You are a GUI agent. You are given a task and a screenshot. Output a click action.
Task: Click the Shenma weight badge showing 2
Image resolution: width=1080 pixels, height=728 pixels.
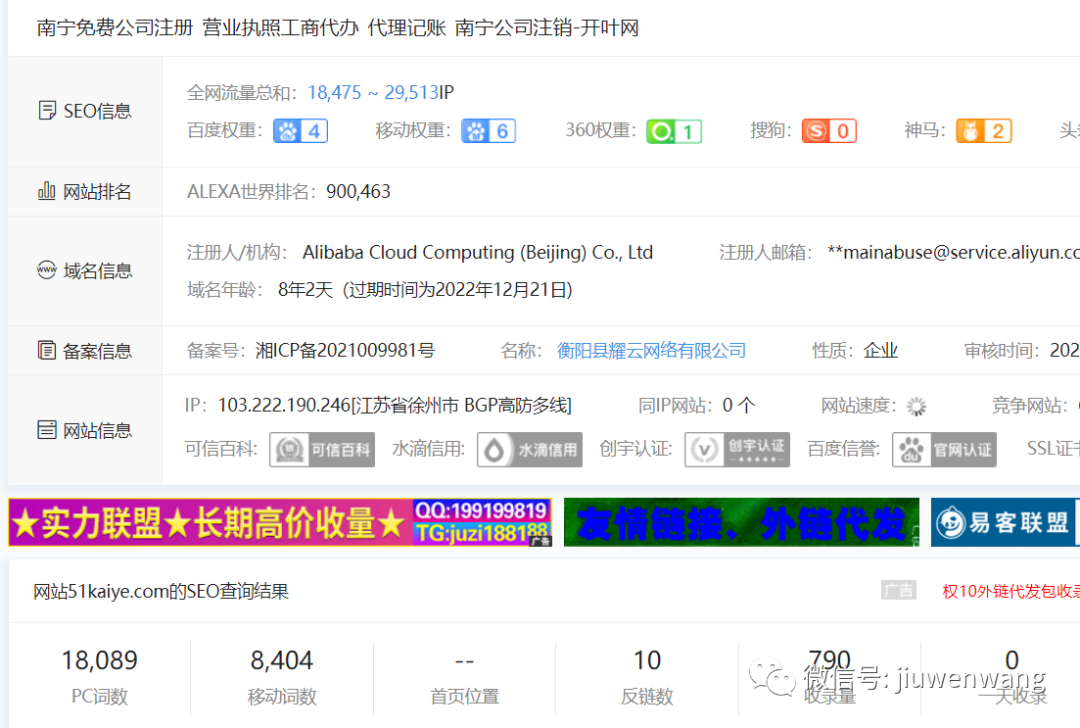click(984, 131)
